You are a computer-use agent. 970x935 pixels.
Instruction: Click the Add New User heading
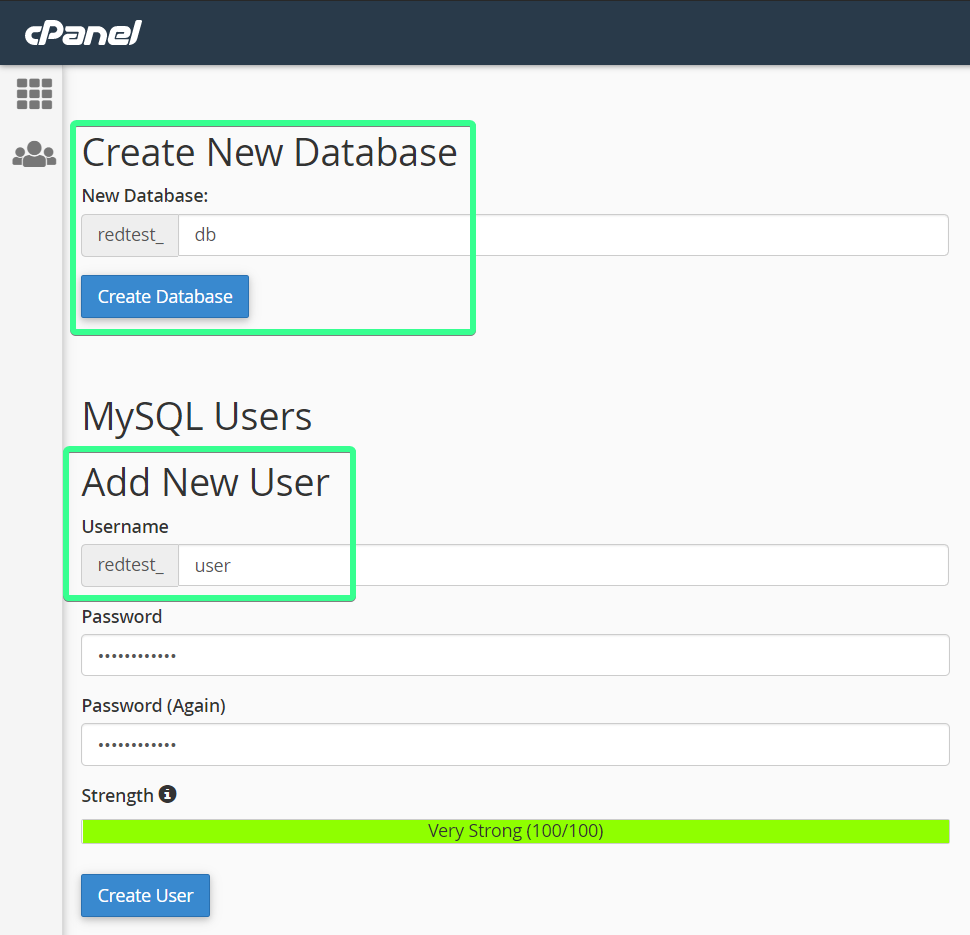[206, 482]
